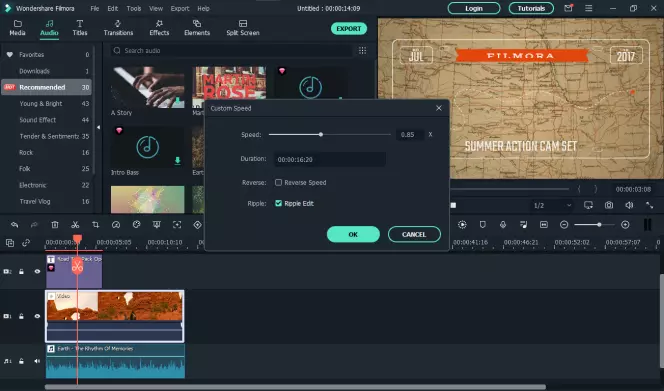Lock video track 1

click(x=21, y=316)
